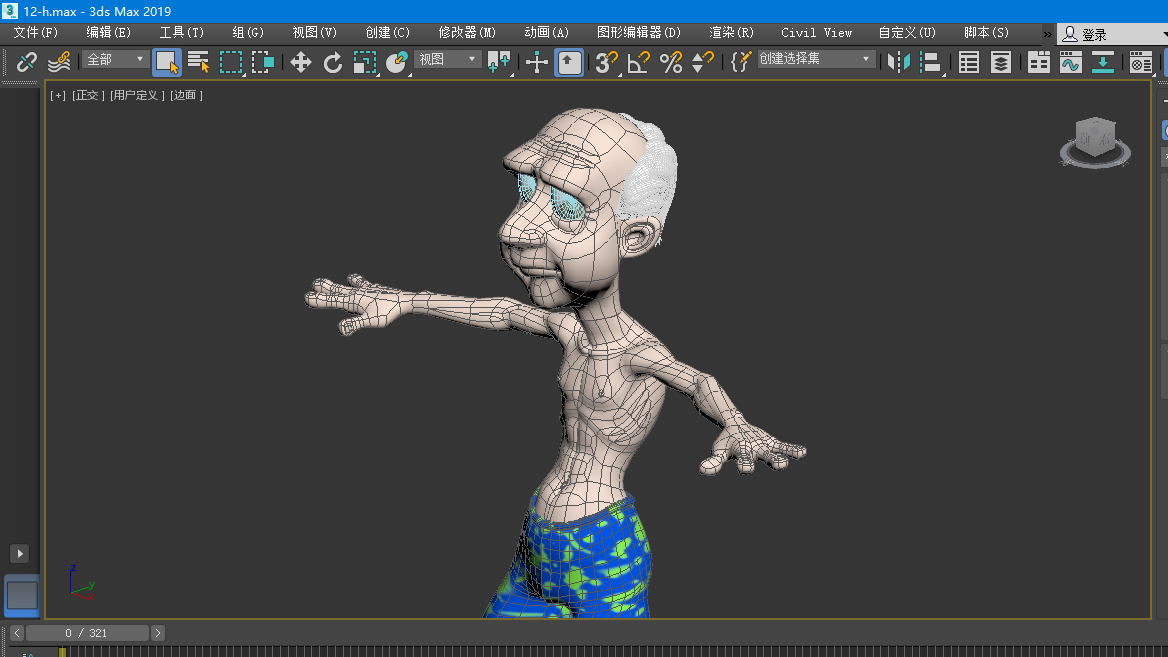1168x657 pixels.
Task: Open the Scene Explorer toggle icon
Action: coord(968,62)
